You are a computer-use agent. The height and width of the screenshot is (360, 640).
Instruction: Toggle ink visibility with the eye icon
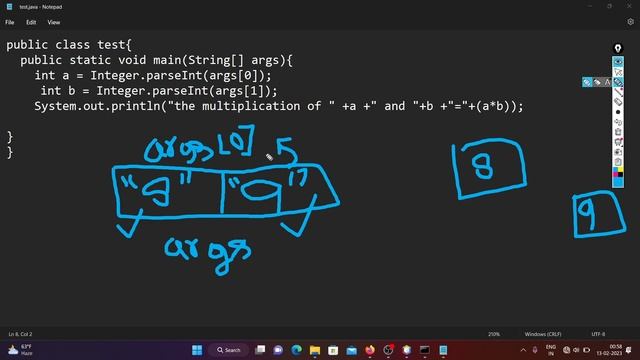coord(618,62)
